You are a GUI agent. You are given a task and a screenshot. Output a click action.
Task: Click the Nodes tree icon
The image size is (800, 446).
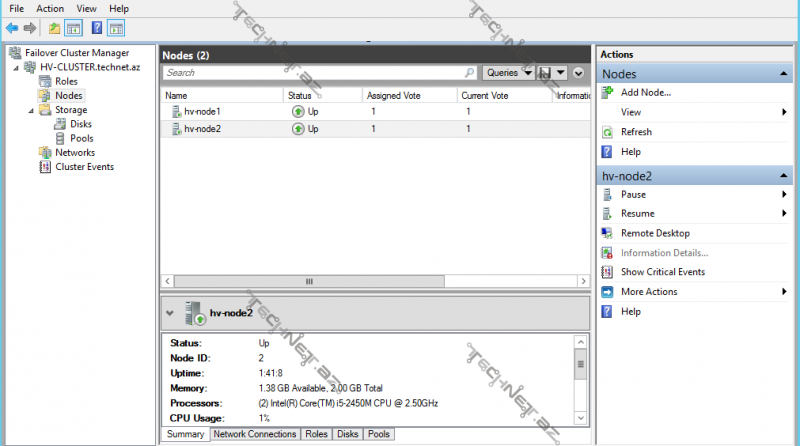pyautogui.click(x=45, y=95)
